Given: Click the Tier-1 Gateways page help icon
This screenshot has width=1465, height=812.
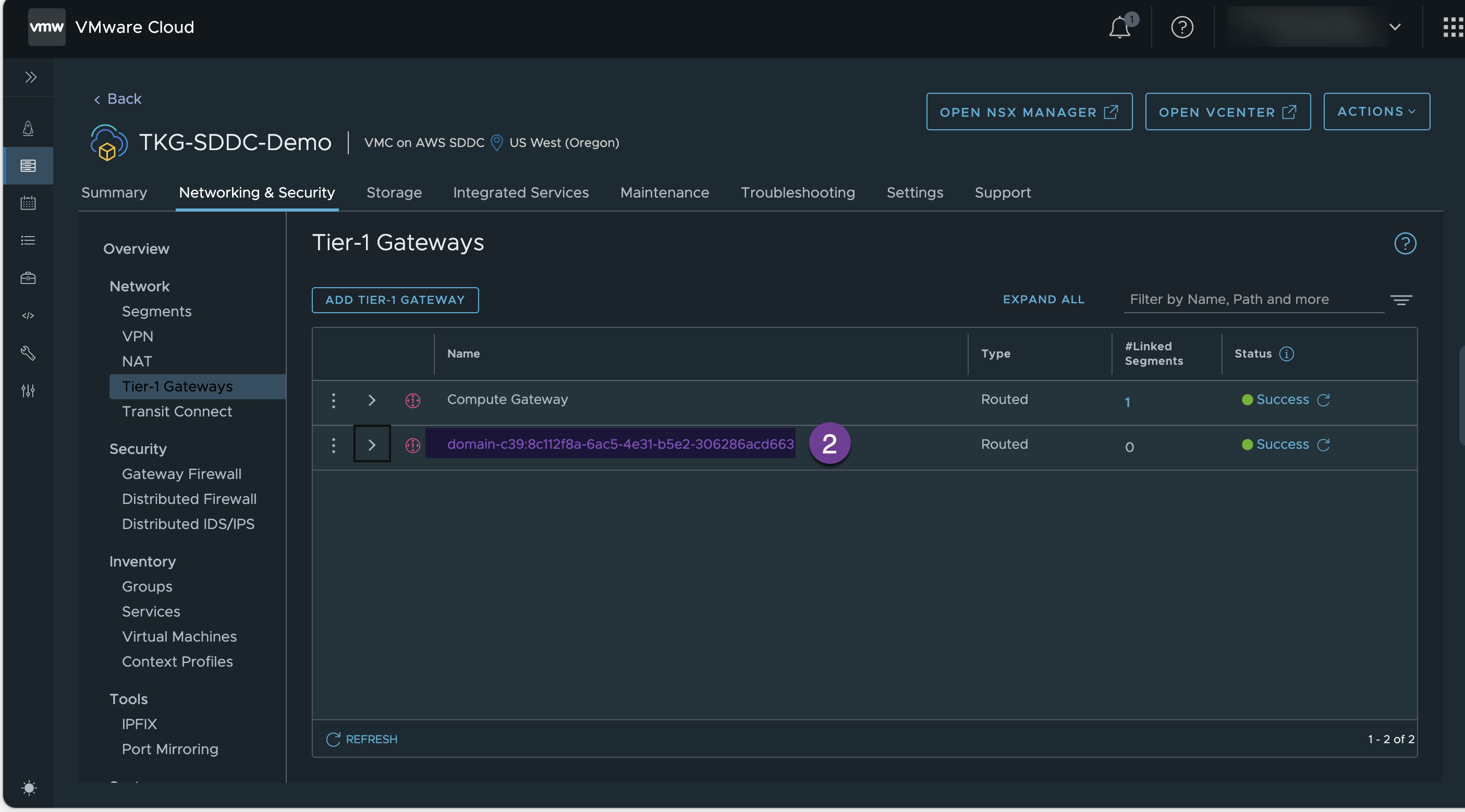Looking at the screenshot, I should pyautogui.click(x=1404, y=243).
